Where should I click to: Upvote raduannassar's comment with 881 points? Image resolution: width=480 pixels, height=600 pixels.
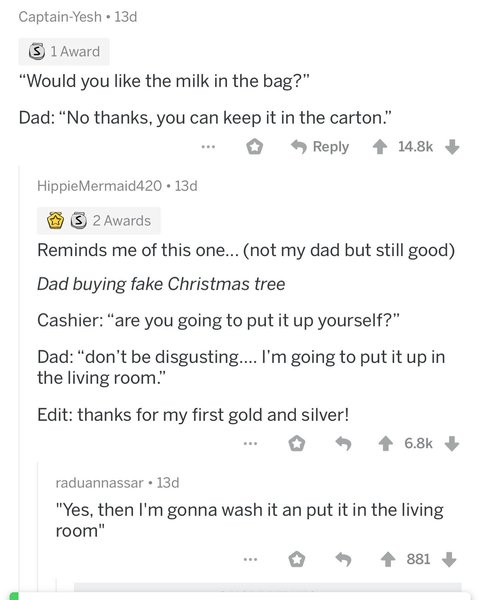(x=388, y=560)
